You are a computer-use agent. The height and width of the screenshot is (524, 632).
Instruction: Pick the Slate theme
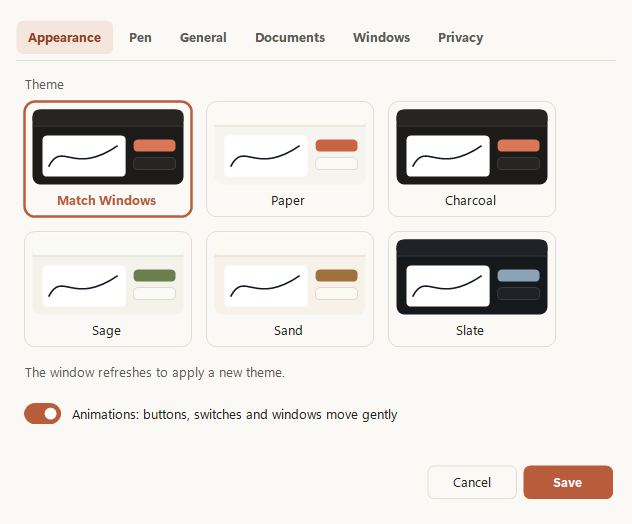(472, 289)
